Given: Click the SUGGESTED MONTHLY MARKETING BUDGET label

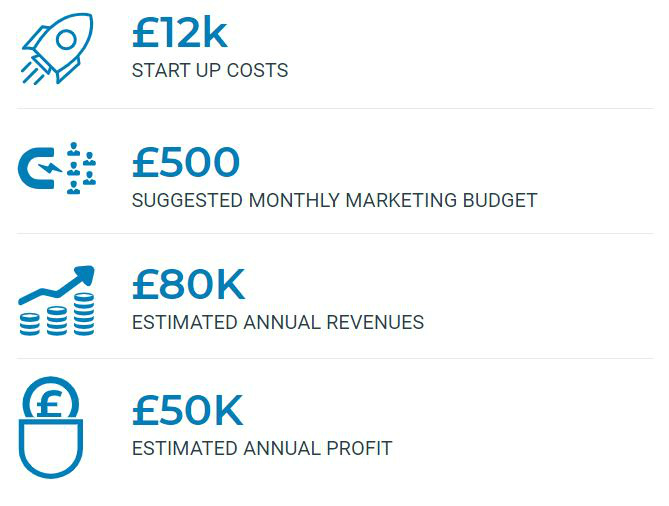Looking at the screenshot, I should (x=334, y=200).
